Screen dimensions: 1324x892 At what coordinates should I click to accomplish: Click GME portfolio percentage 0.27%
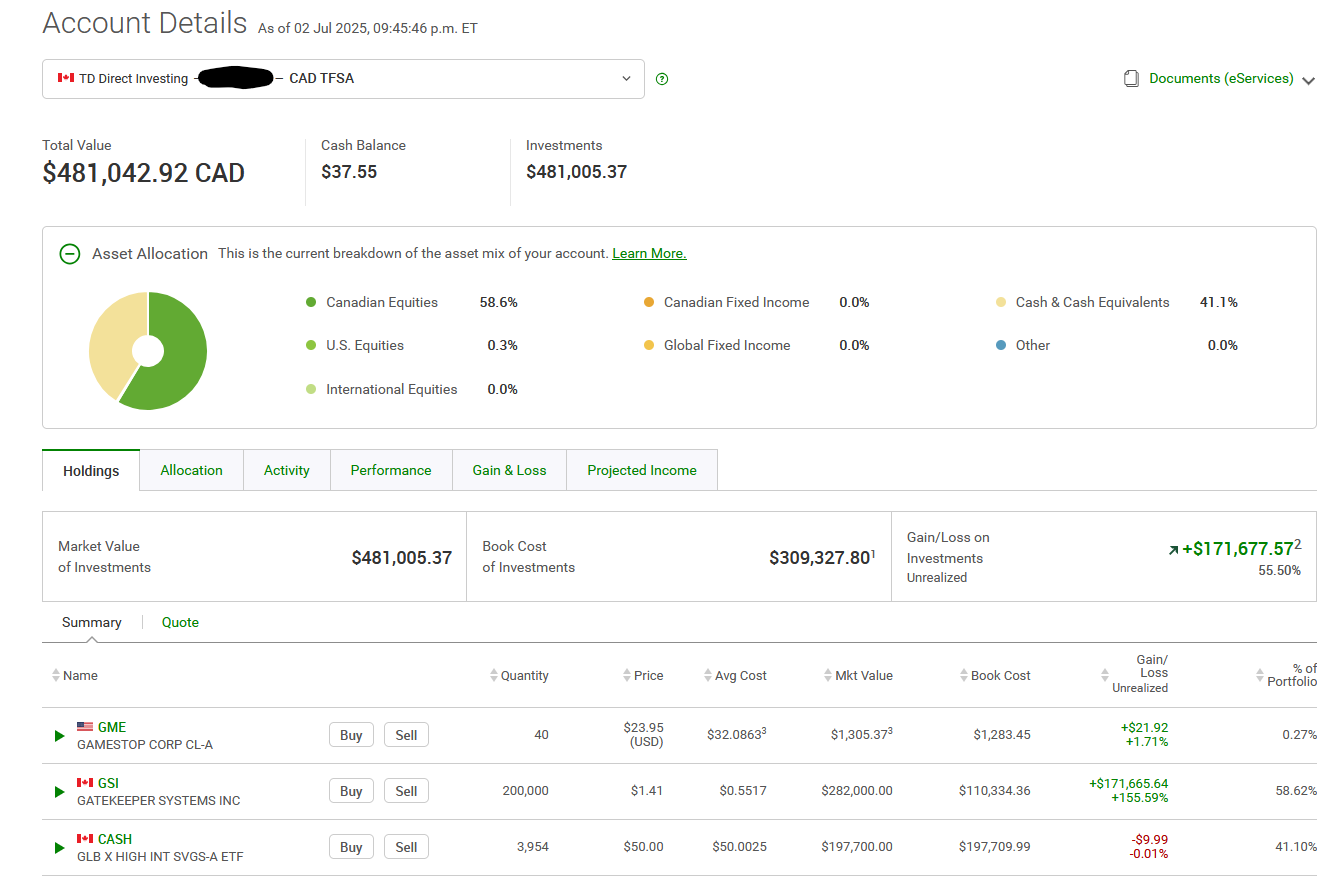[1300, 735]
